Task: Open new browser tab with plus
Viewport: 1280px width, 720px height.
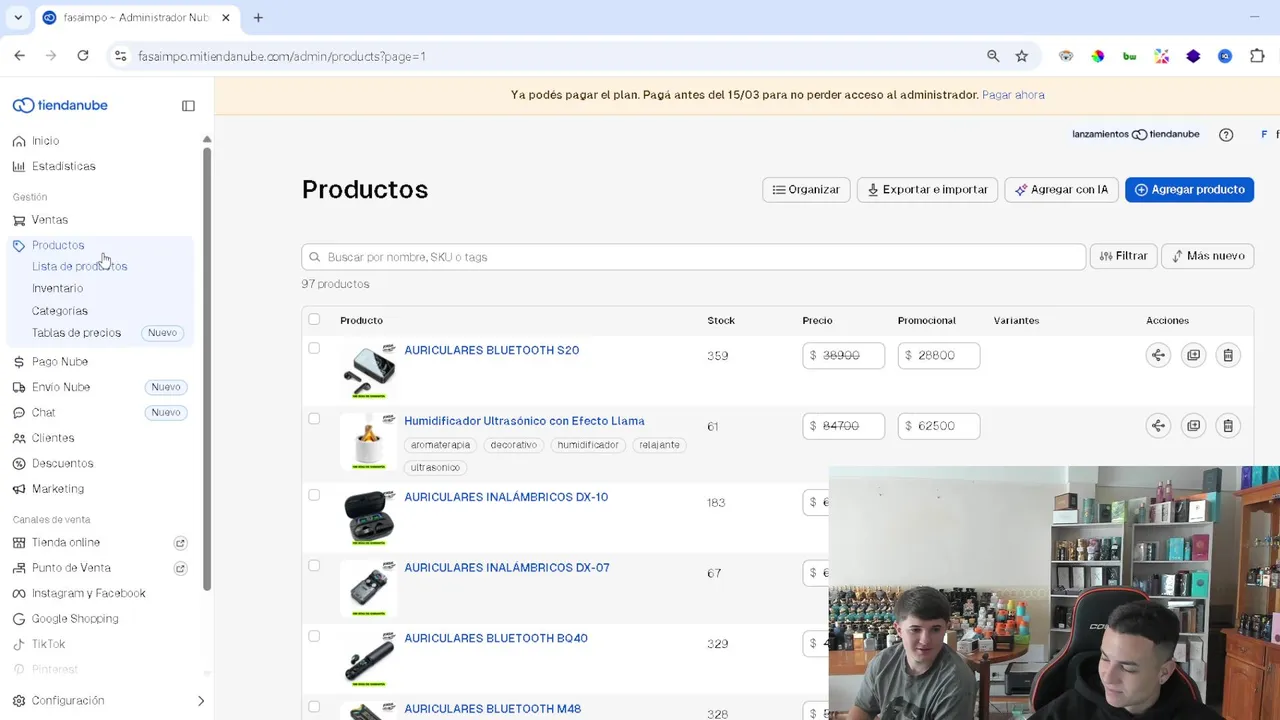Action: tap(258, 17)
